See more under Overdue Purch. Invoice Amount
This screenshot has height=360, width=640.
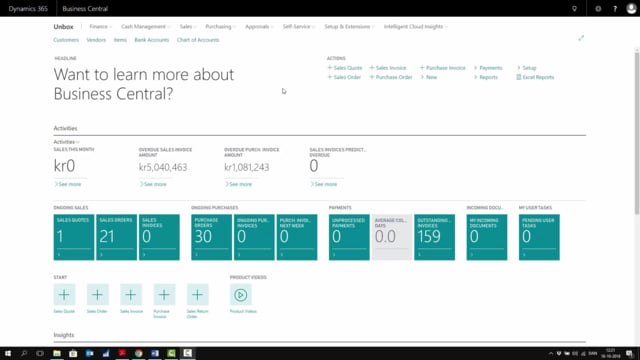pyautogui.click(x=238, y=184)
